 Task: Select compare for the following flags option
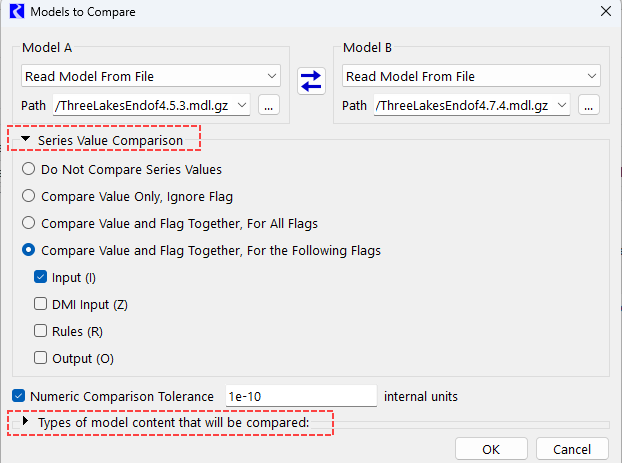coord(29,250)
